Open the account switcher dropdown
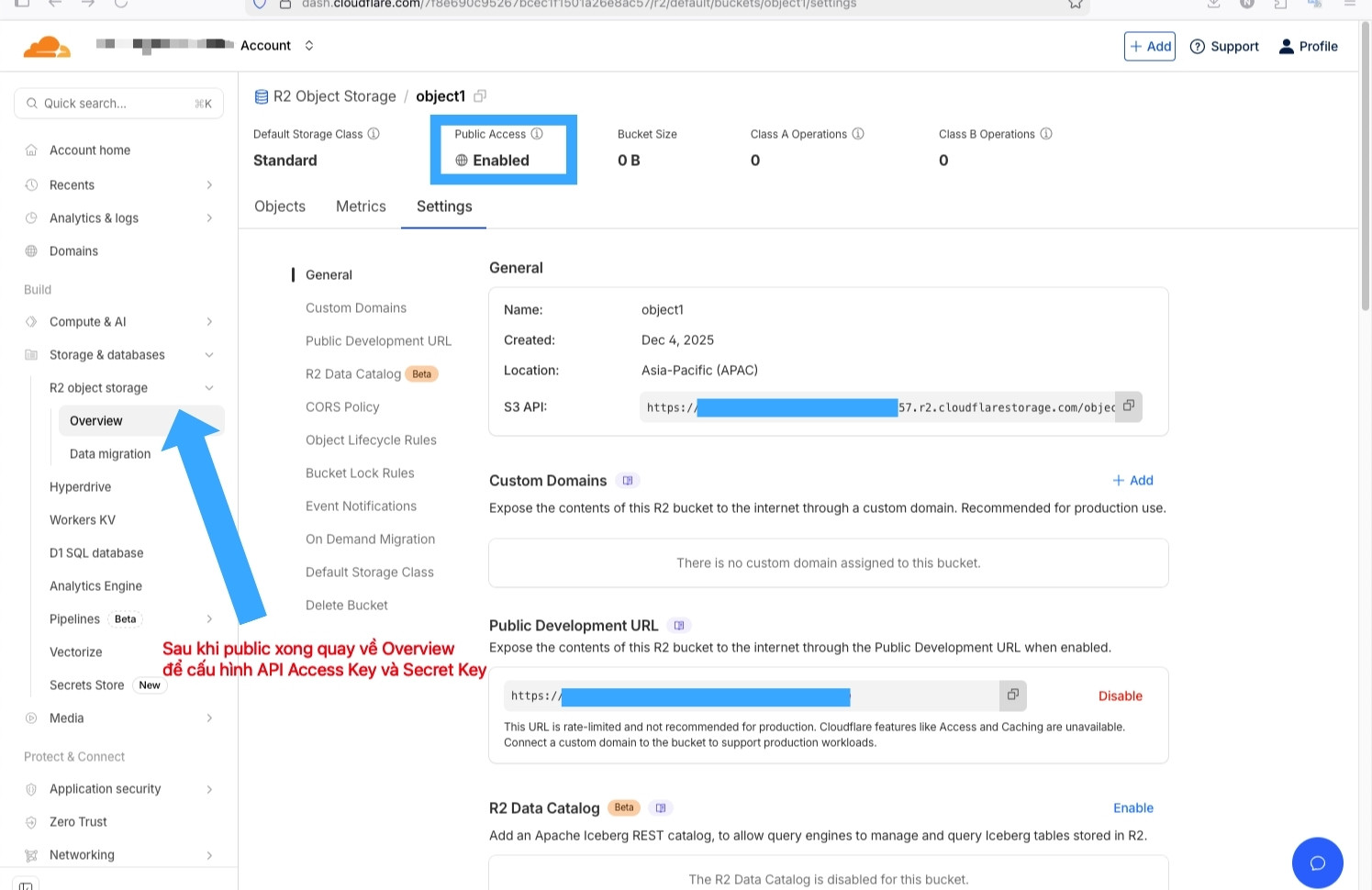The width and height of the screenshot is (1372, 890). (308, 45)
